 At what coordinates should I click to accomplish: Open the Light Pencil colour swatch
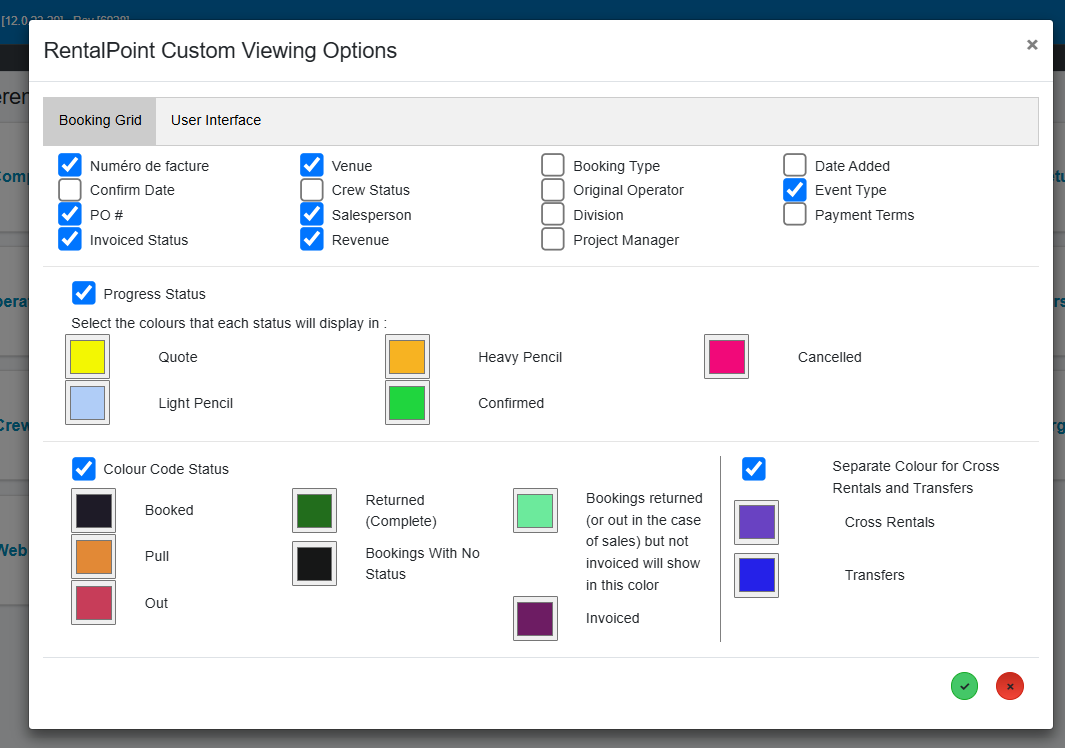coord(88,403)
